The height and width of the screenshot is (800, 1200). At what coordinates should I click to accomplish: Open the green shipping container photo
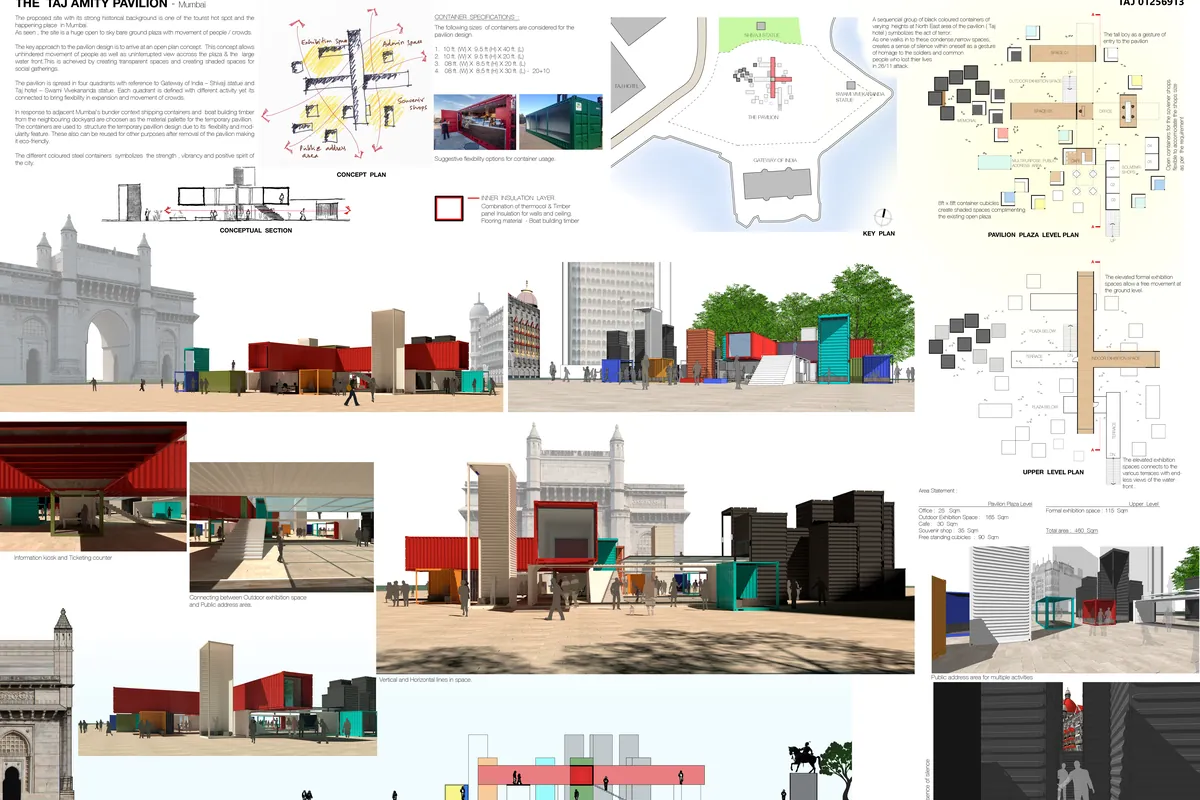tap(560, 122)
